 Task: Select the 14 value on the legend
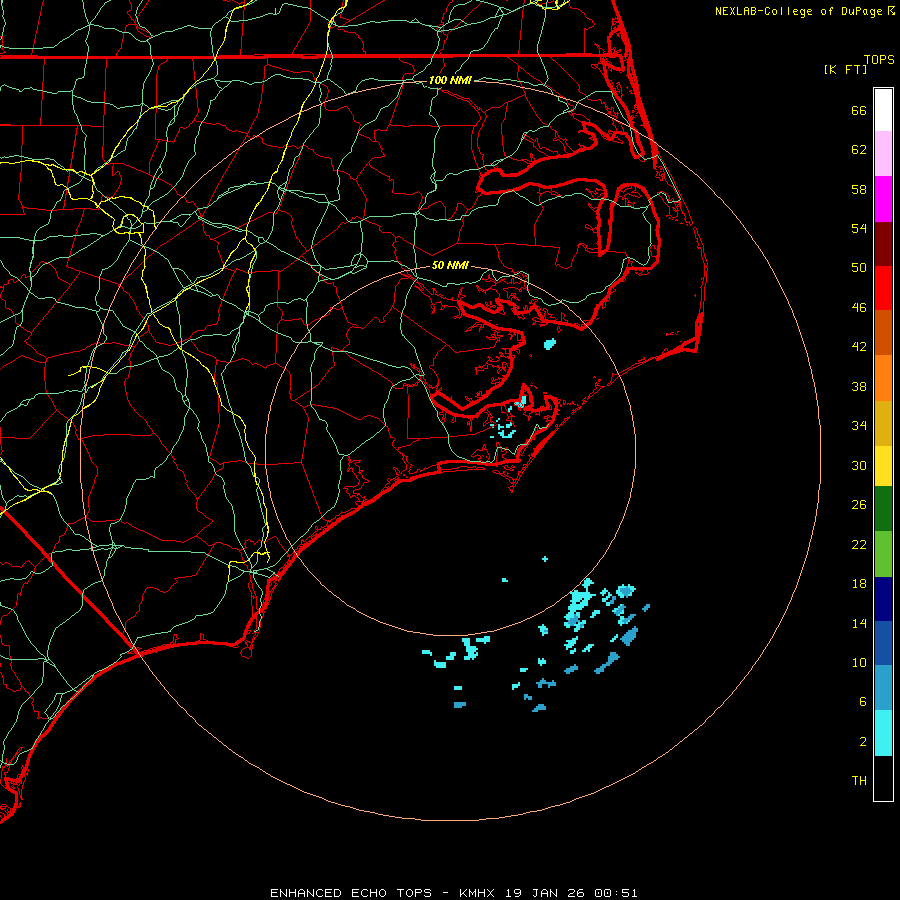pos(859,623)
